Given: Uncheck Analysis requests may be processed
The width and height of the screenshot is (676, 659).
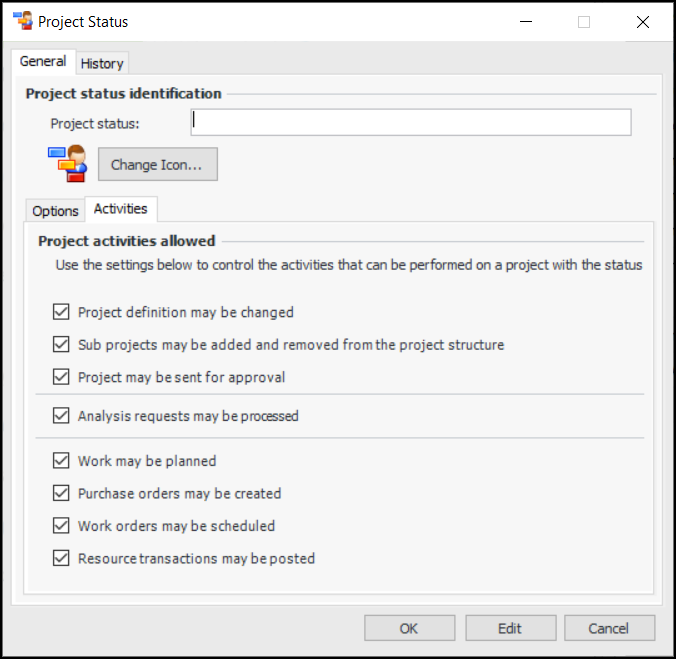Looking at the screenshot, I should pyautogui.click(x=61, y=416).
